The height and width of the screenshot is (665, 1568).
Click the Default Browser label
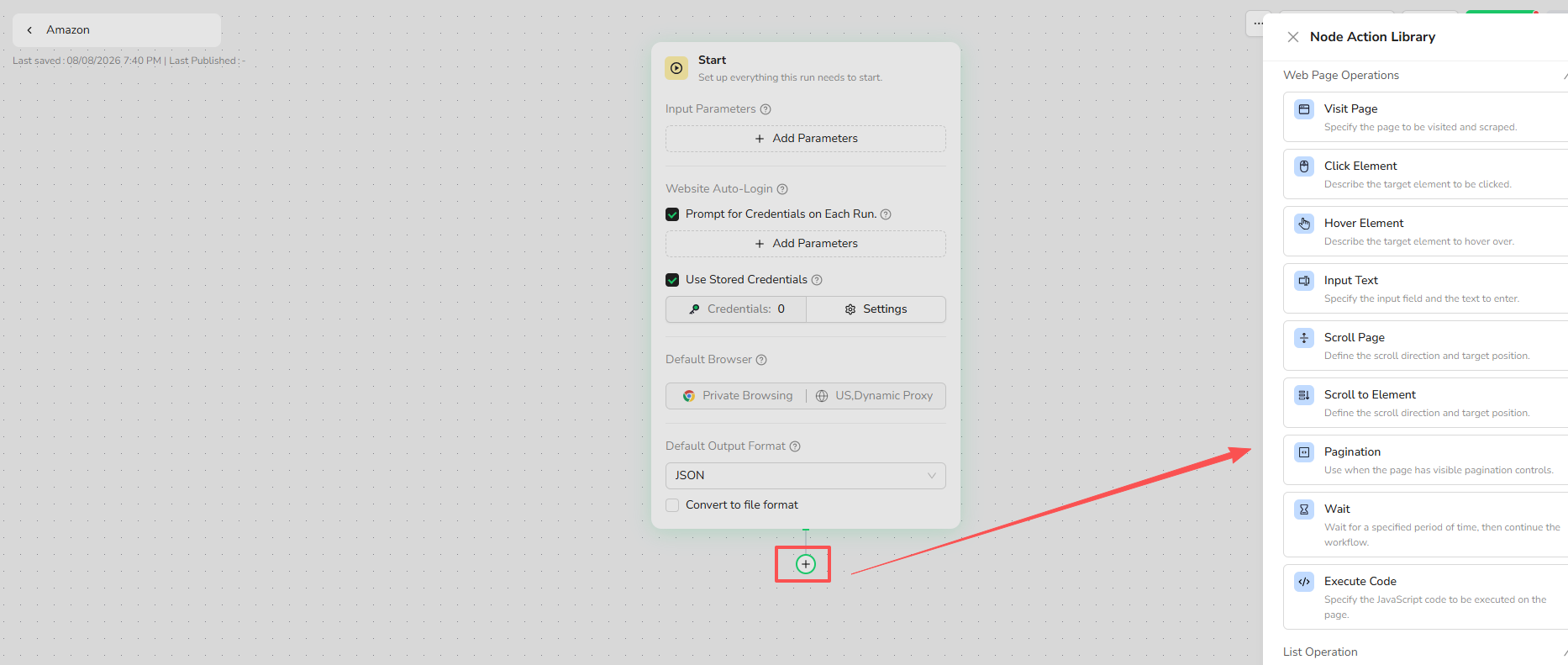pos(708,360)
